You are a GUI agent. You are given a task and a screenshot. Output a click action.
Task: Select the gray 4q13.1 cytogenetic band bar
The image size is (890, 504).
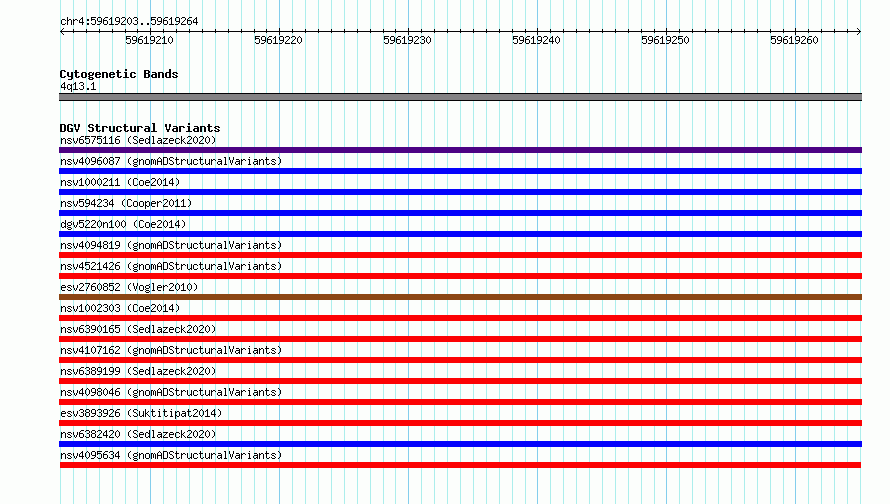(460, 97)
